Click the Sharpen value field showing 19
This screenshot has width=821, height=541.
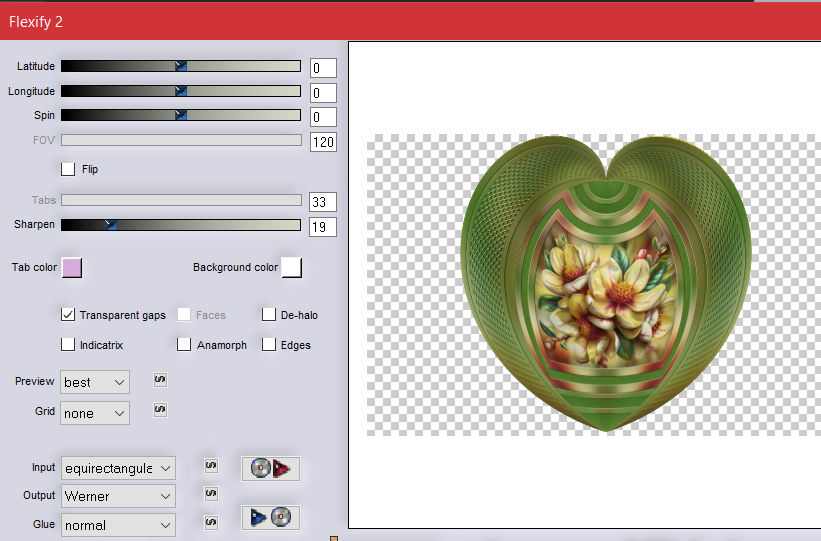click(323, 227)
